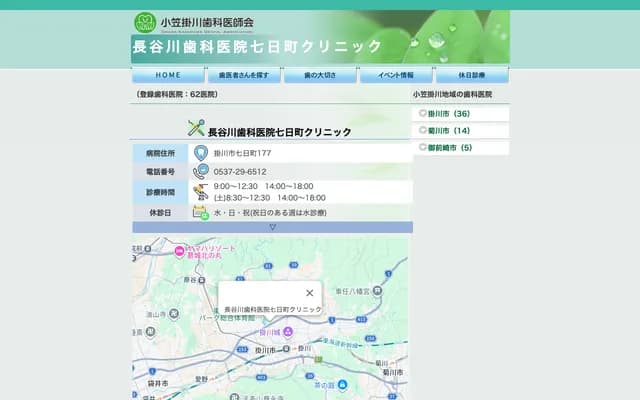The height and width of the screenshot is (400, 640).
Task: Select the 御前崎市 (5) radio option
Action: click(x=423, y=147)
